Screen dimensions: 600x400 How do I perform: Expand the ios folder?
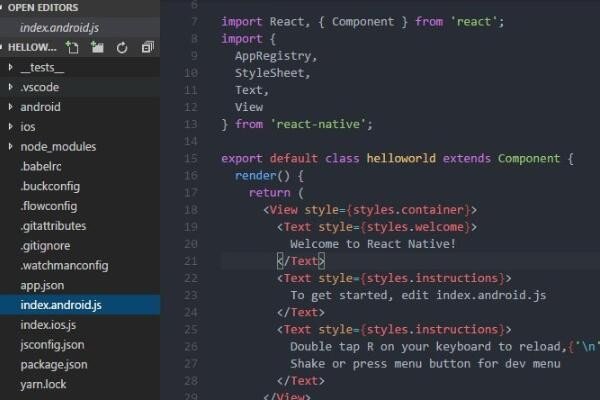[28, 127]
